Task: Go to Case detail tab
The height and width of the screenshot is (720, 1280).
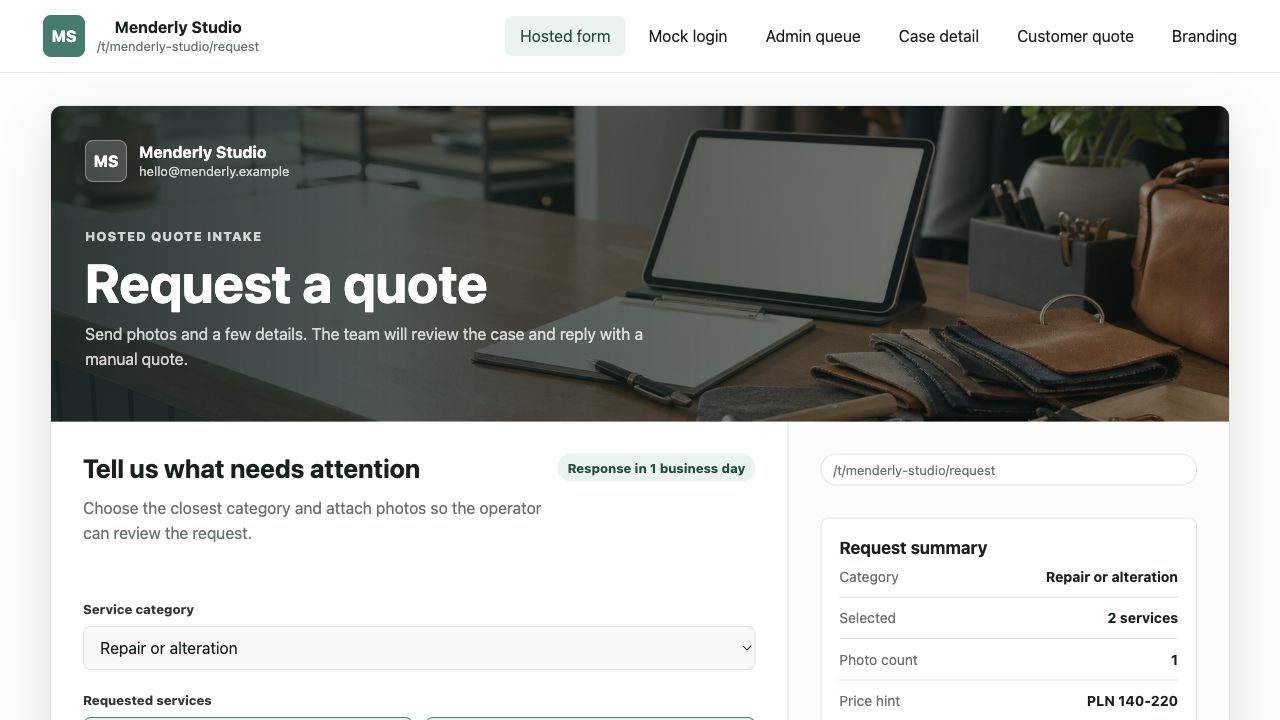Action: tap(939, 36)
